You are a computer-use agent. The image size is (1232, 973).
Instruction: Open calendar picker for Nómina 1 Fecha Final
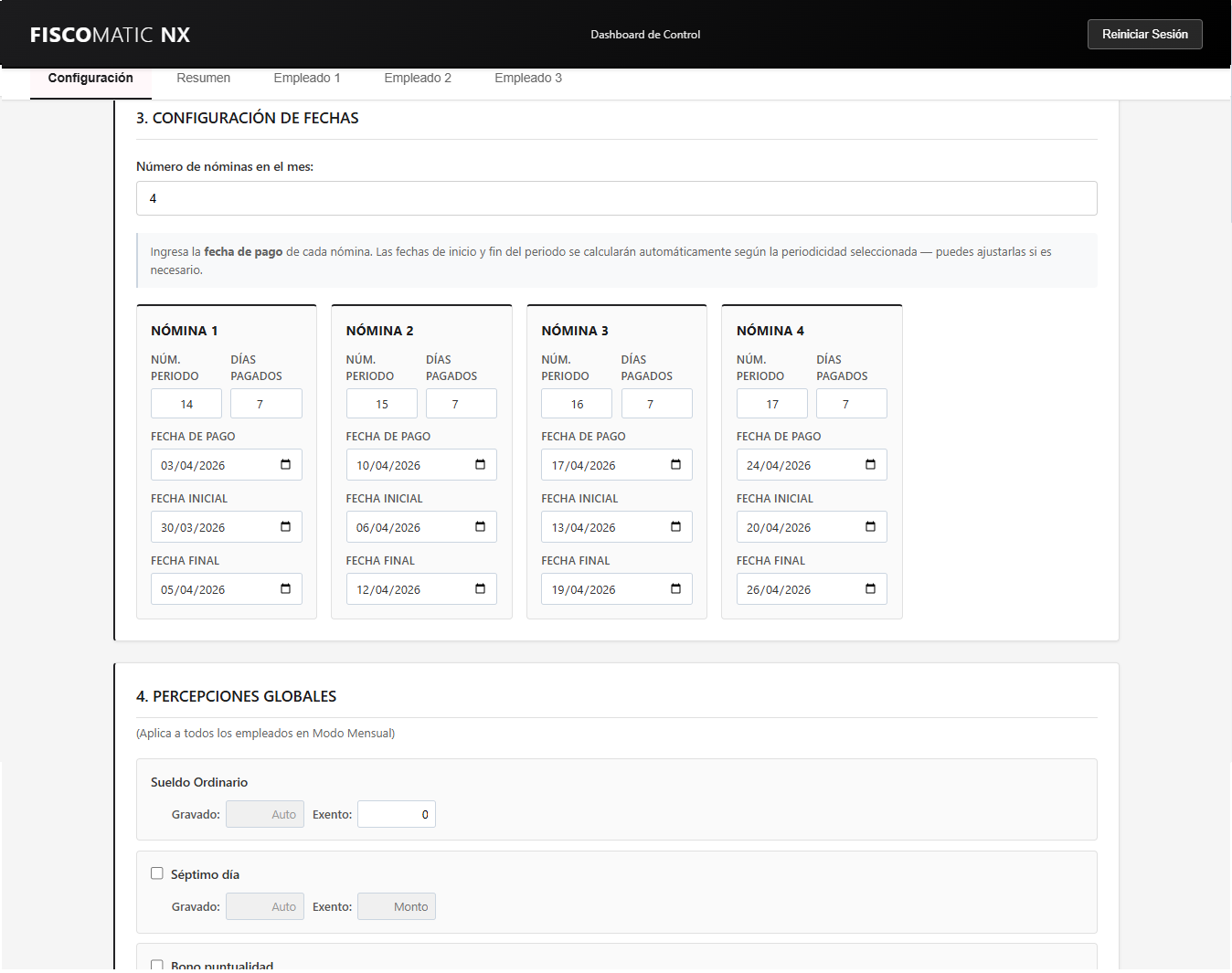pyautogui.click(x=285, y=588)
